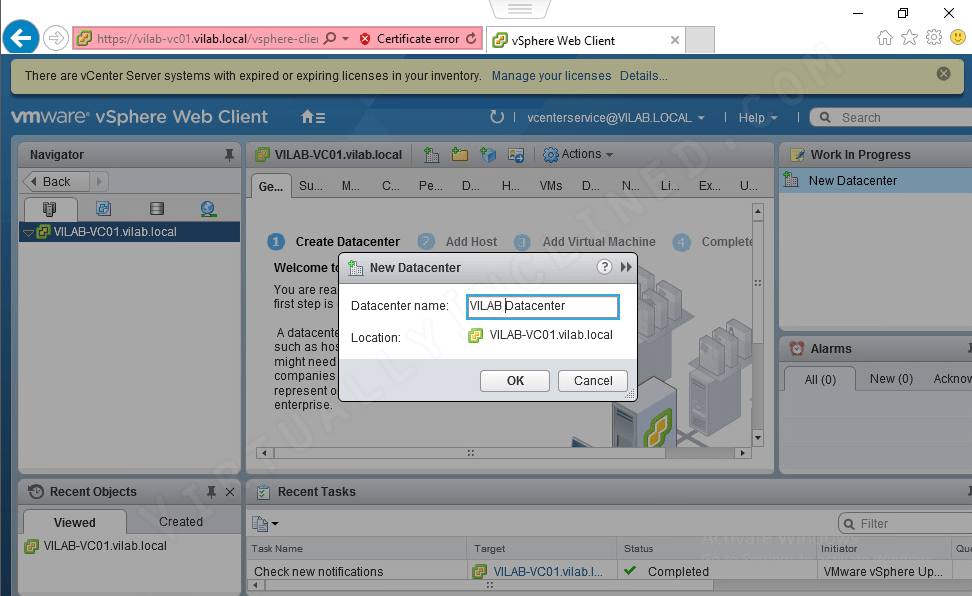Screen dimensions: 972x596
Task: Open the Manage your licenses link
Action: coord(550,75)
